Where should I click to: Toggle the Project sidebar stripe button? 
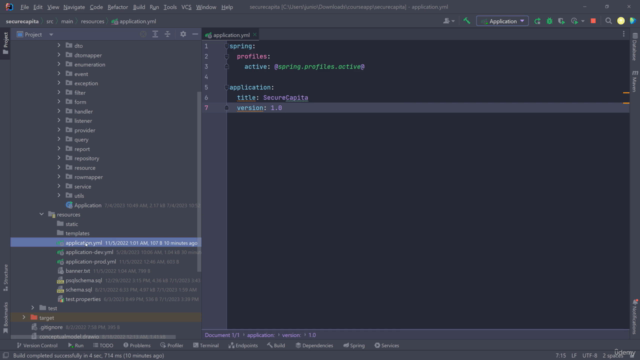(6, 43)
